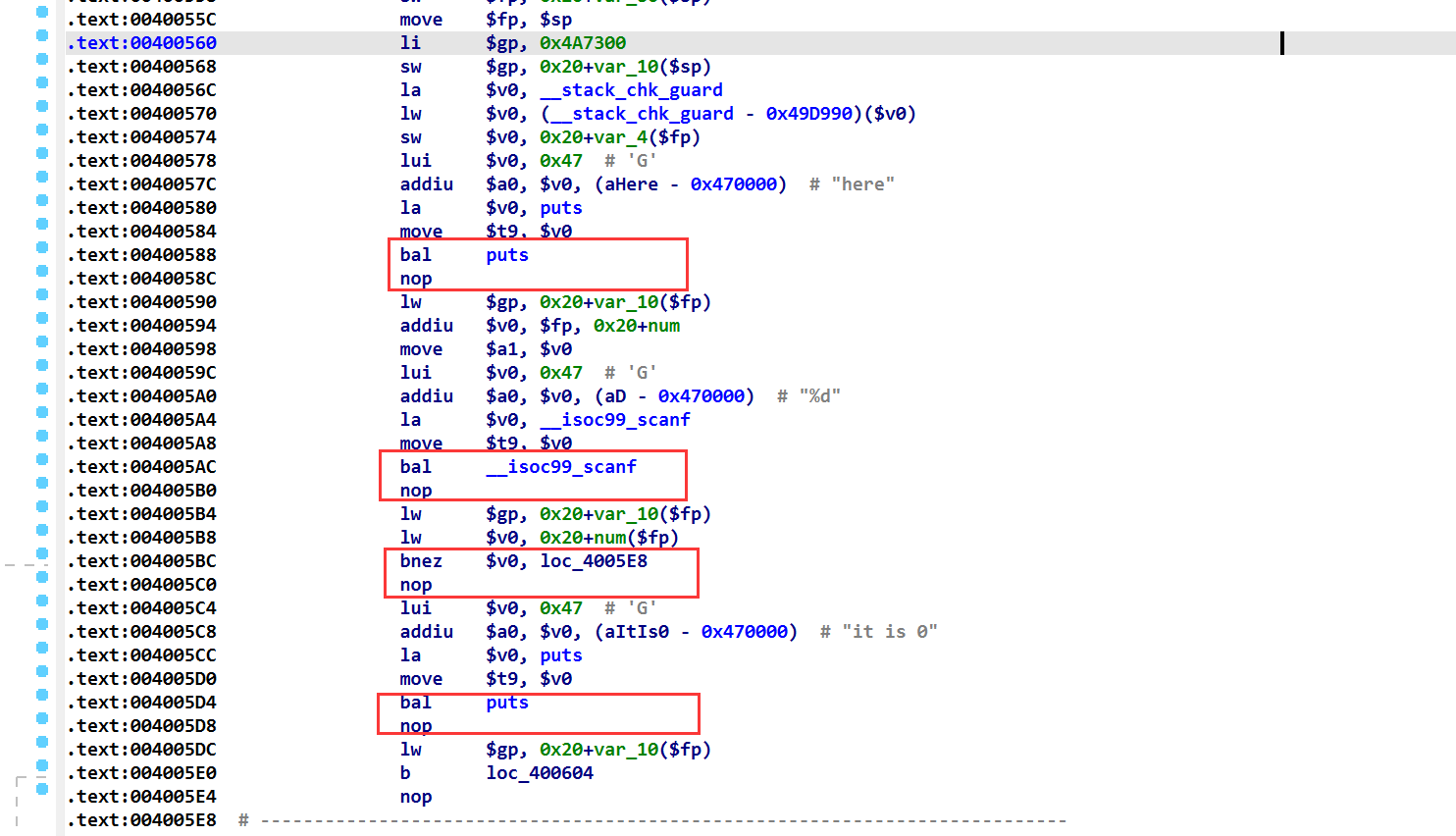
Task: Select address .text:004005B4
Action: point(141,514)
